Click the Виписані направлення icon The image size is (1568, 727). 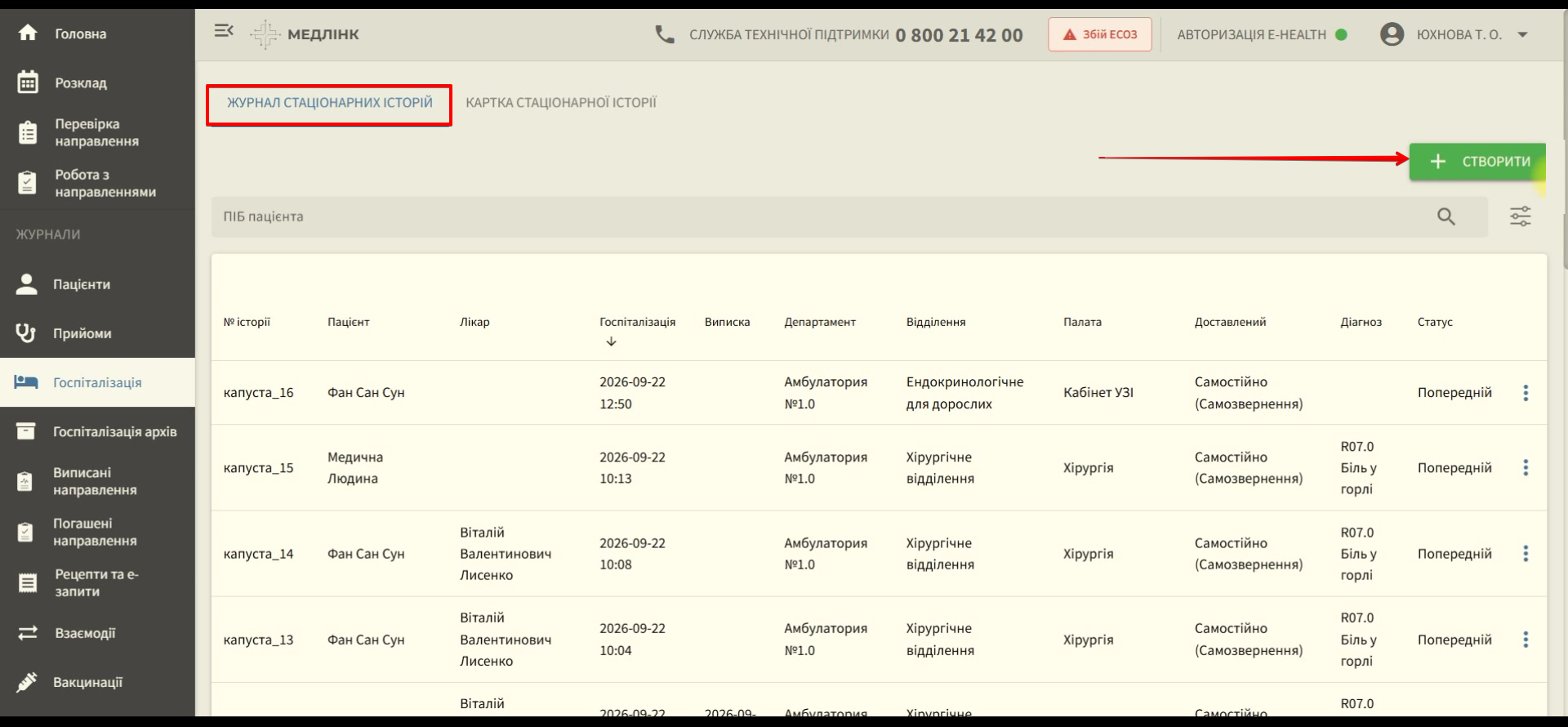25,481
